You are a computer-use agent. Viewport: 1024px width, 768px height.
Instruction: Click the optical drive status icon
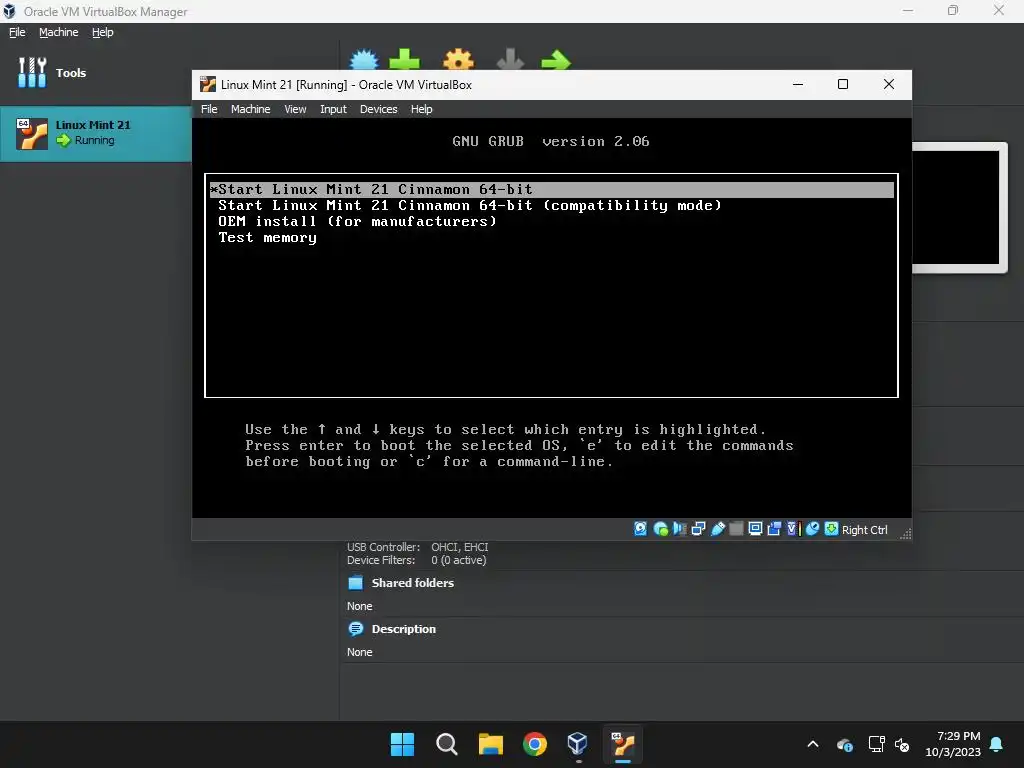660,529
